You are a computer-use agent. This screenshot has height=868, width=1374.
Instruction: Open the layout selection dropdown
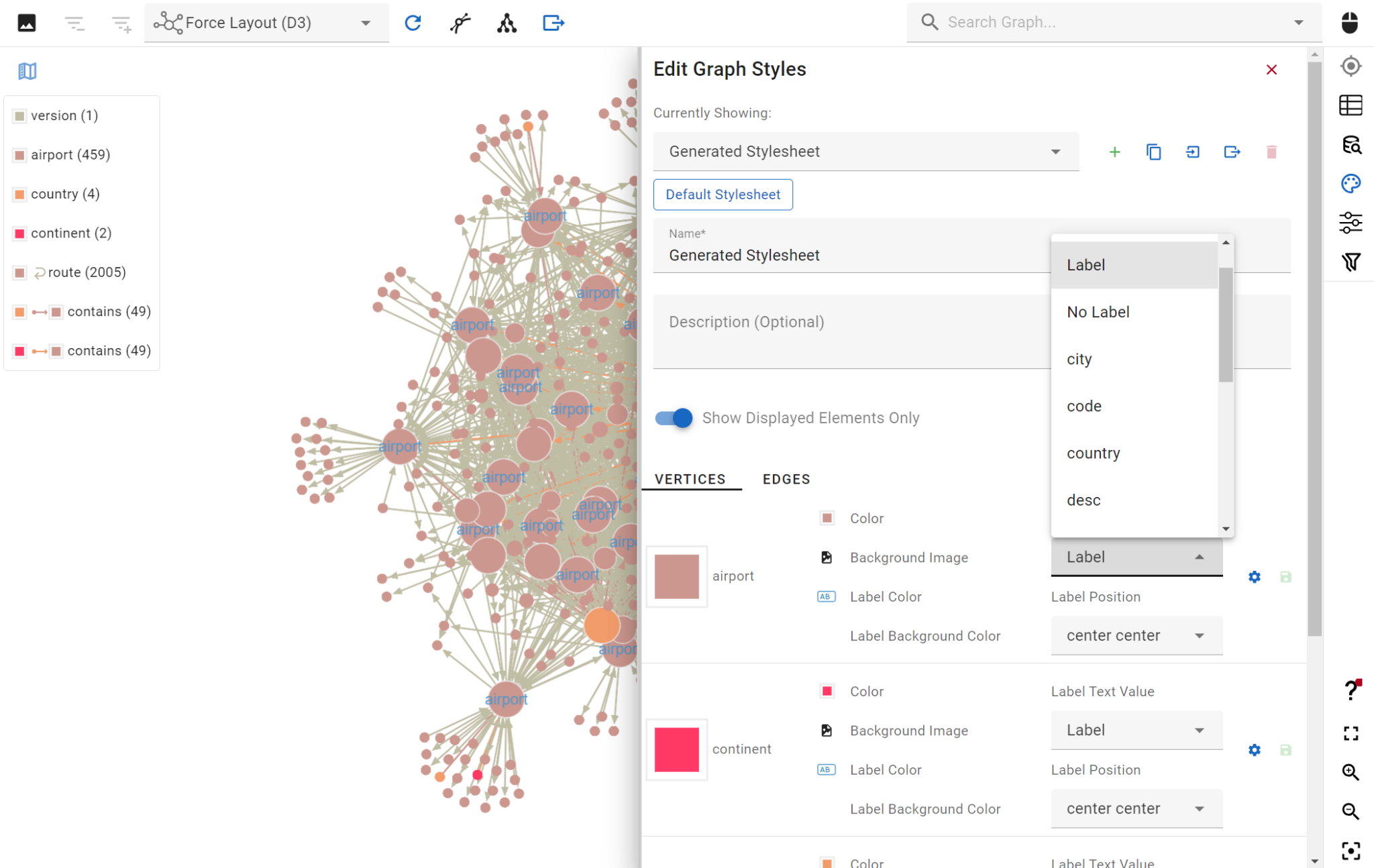366,22
